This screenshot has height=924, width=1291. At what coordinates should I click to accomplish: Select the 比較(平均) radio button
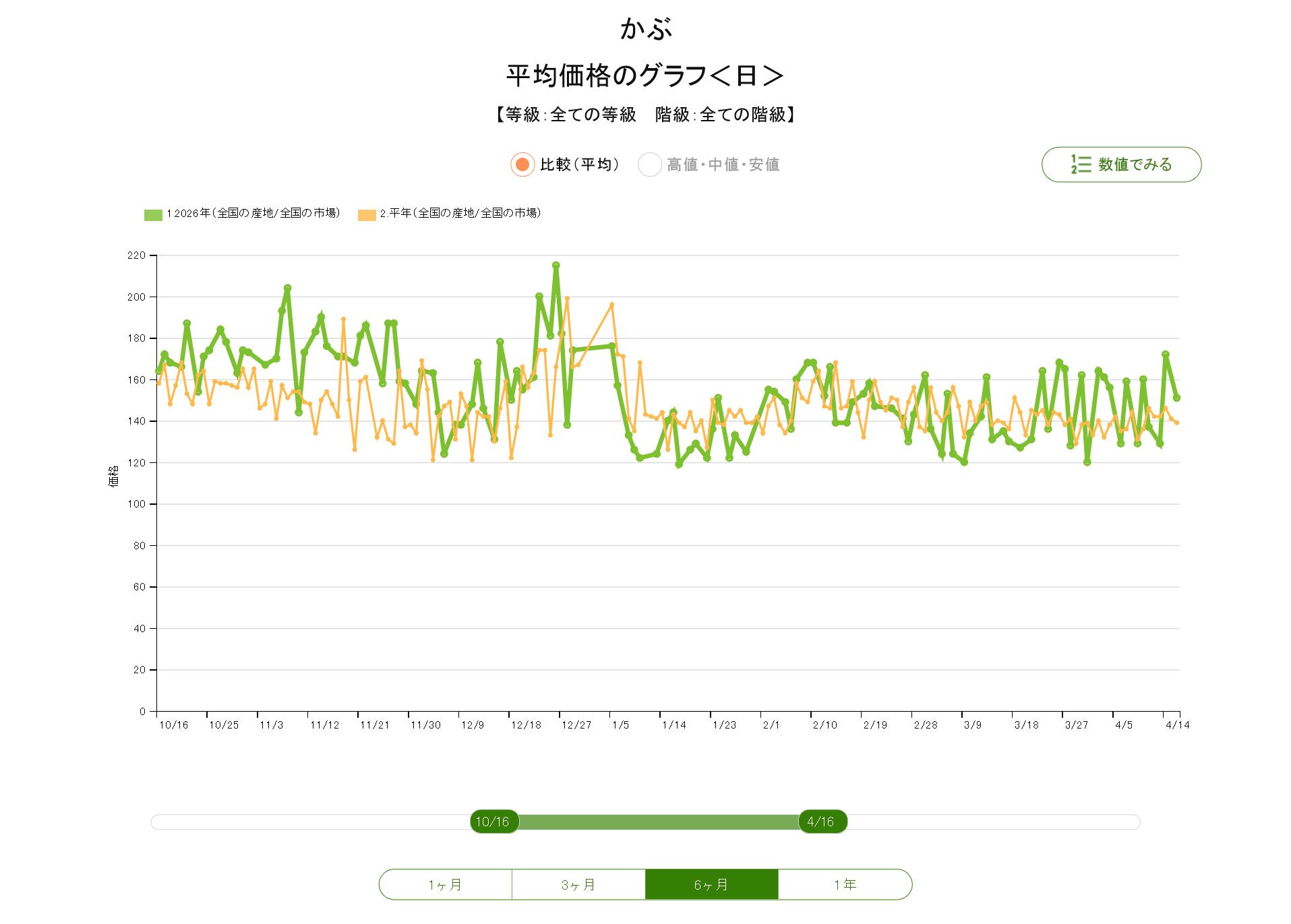pos(522,164)
